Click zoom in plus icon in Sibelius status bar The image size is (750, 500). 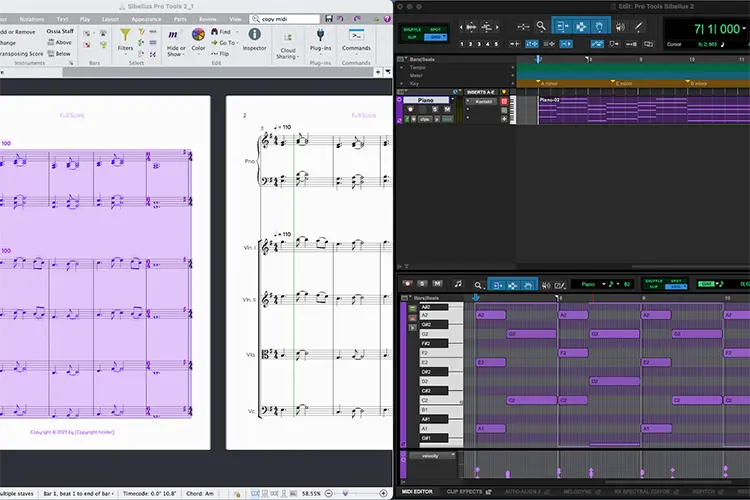(x=383, y=493)
